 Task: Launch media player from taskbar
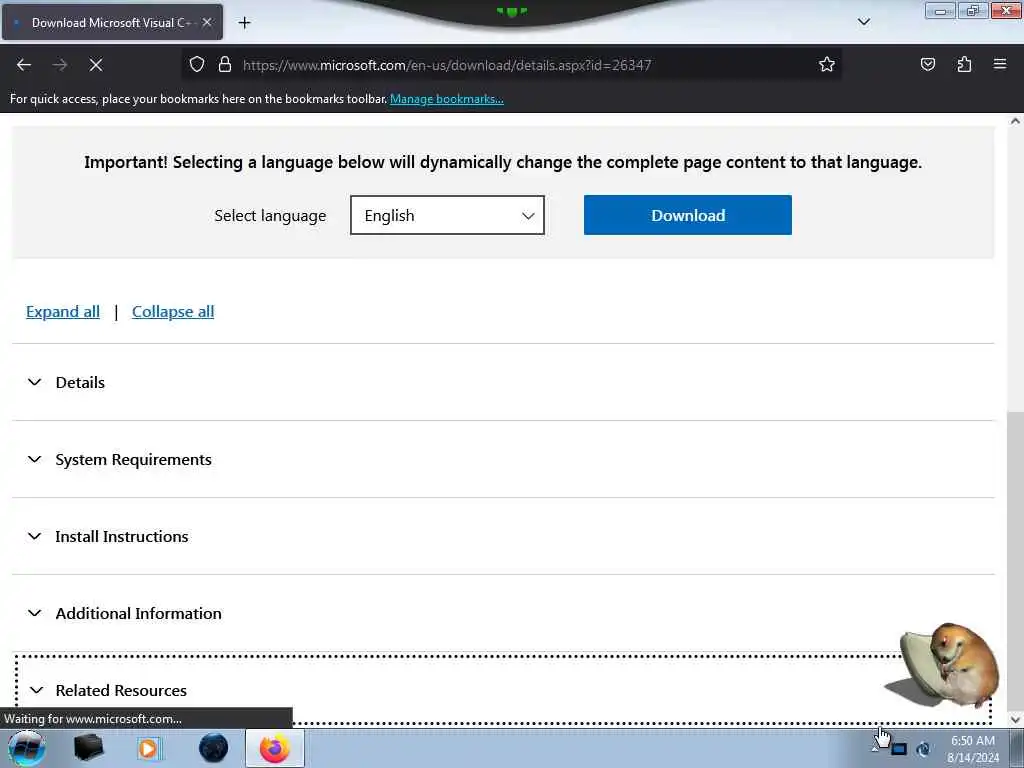coord(149,748)
